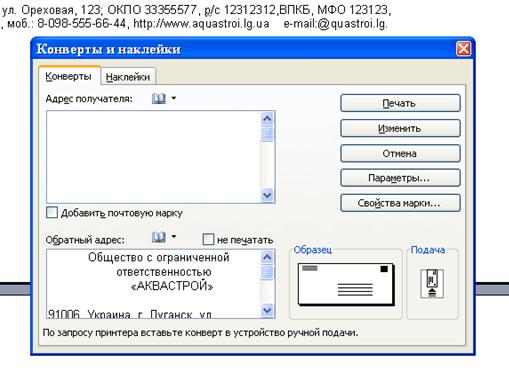Viewport: 509px width, 383px height.
Task: Switch to the Наклейки tab
Action: click(x=128, y=77)
